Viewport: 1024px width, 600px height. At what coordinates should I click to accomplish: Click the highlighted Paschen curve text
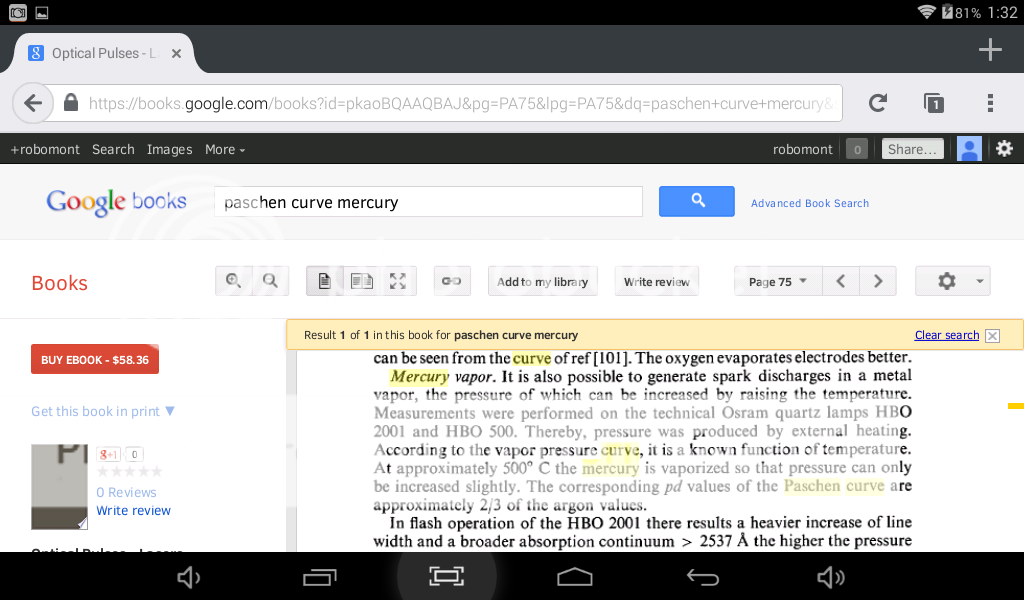click(834, 486)
